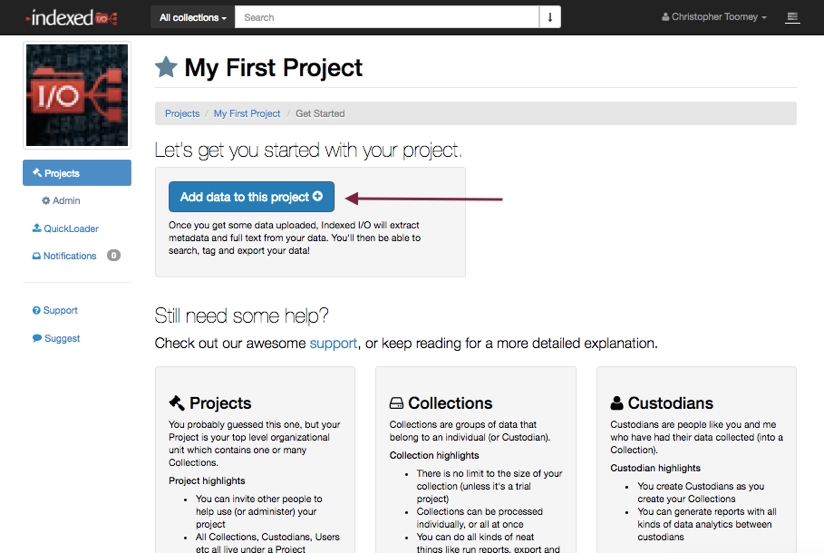
Task: Click inside the Search input field
Action: 387,17
